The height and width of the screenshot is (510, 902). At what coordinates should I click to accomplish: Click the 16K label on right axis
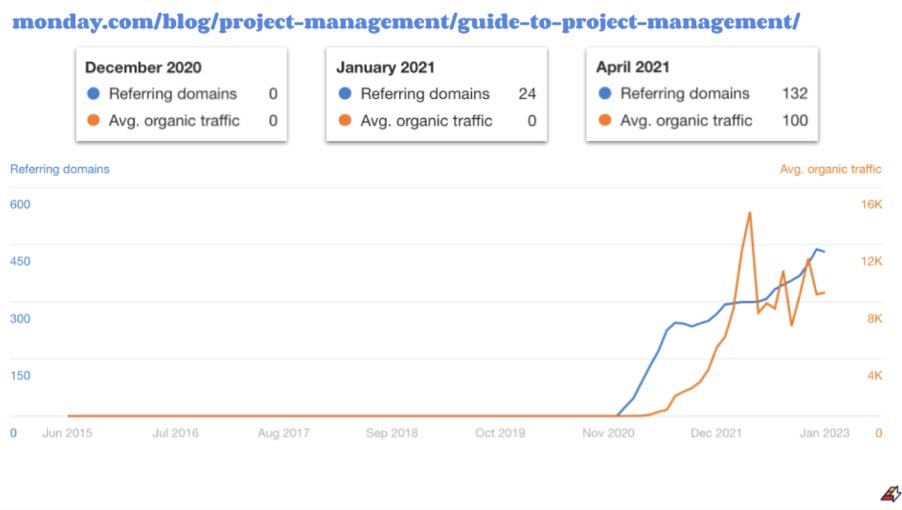point(871,204)
